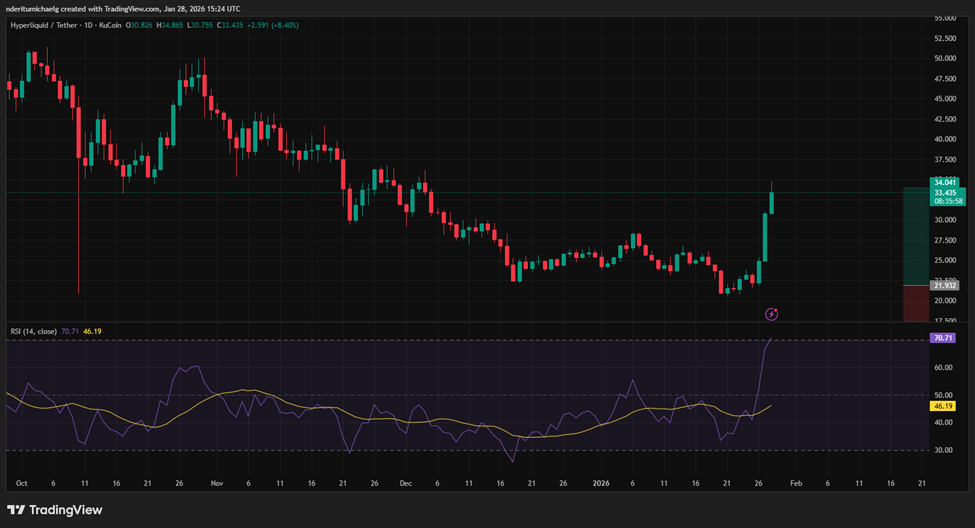Screen dimensions: 975x528
Task: Click the red stop-loss zone of position box
Action: point(916,304)
